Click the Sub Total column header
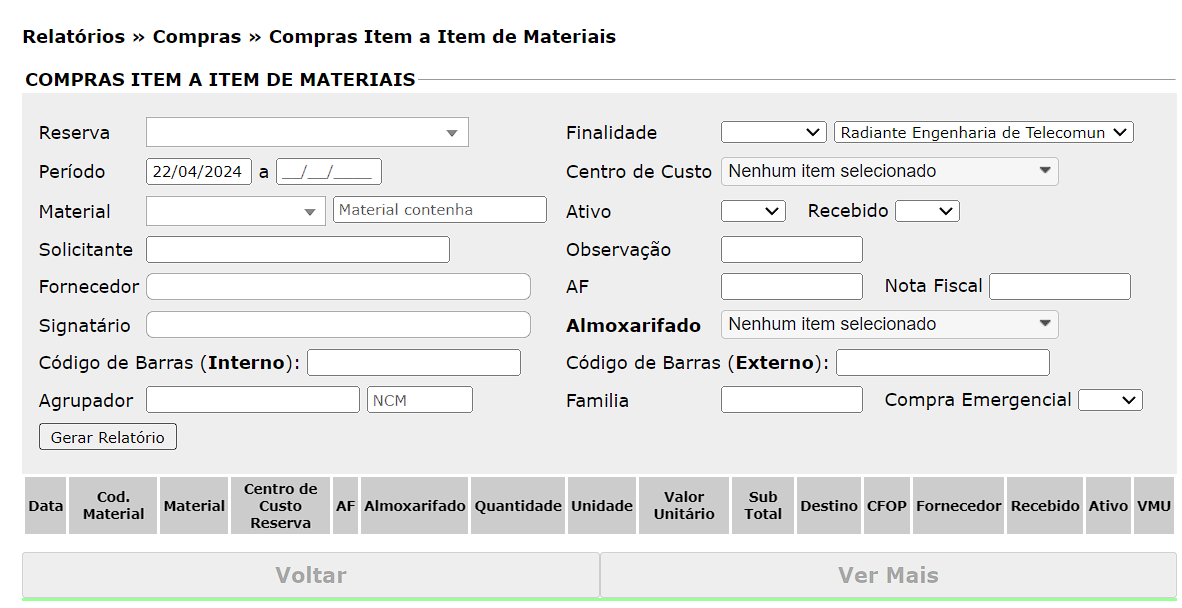Image resolution: width=1182 pixels, height=608 pixels. tap(763, 506)
